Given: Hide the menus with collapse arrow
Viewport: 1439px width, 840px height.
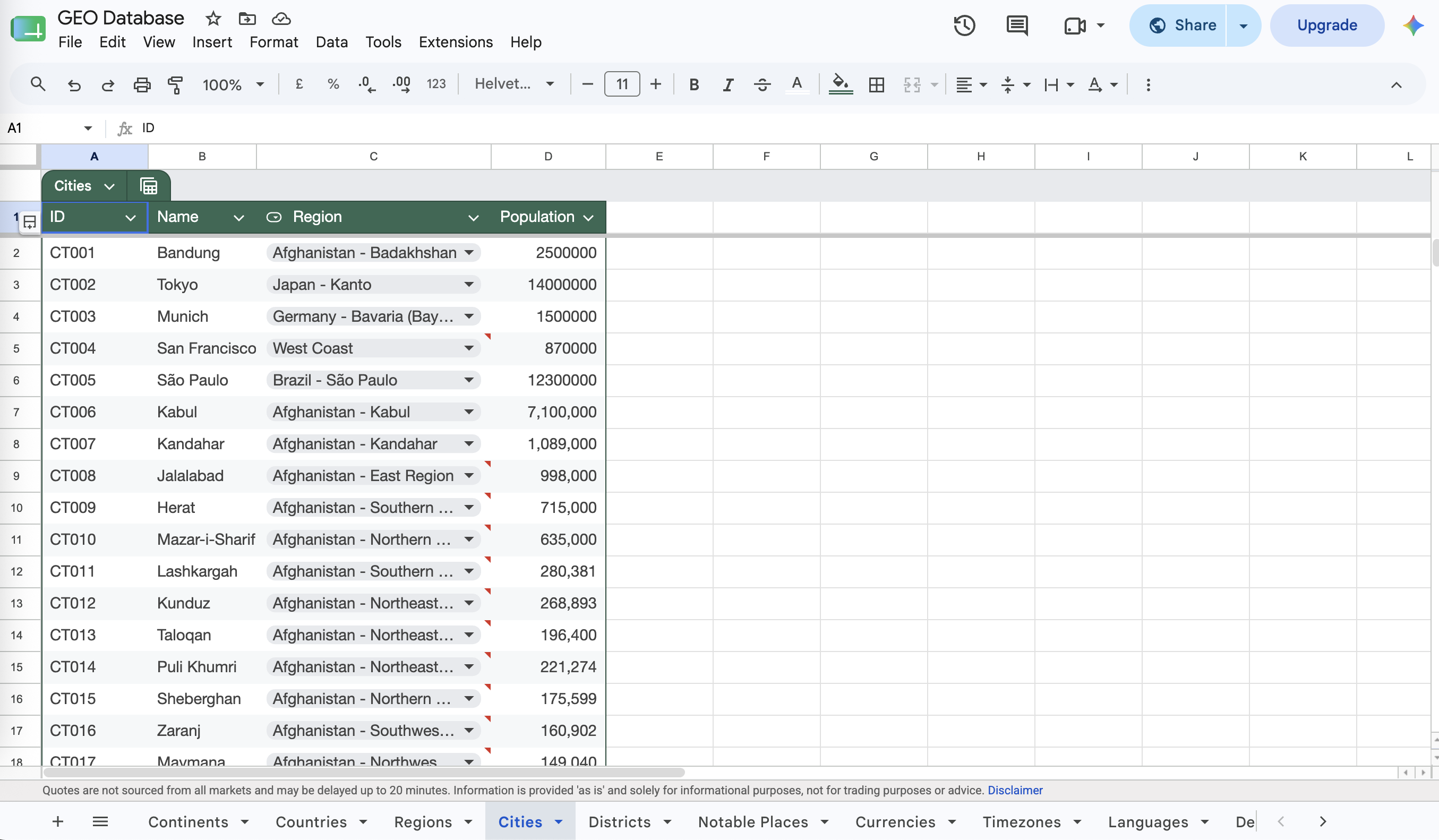Looking at the screenshot, I should [x=1395, y=84].
